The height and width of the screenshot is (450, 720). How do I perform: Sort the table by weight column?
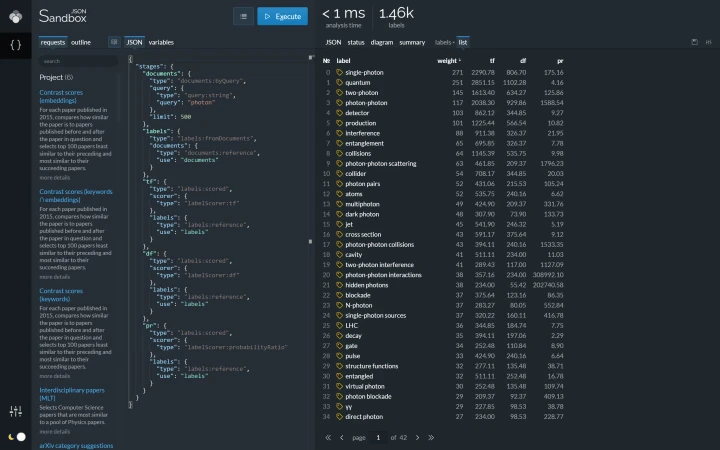pos(449,61)
